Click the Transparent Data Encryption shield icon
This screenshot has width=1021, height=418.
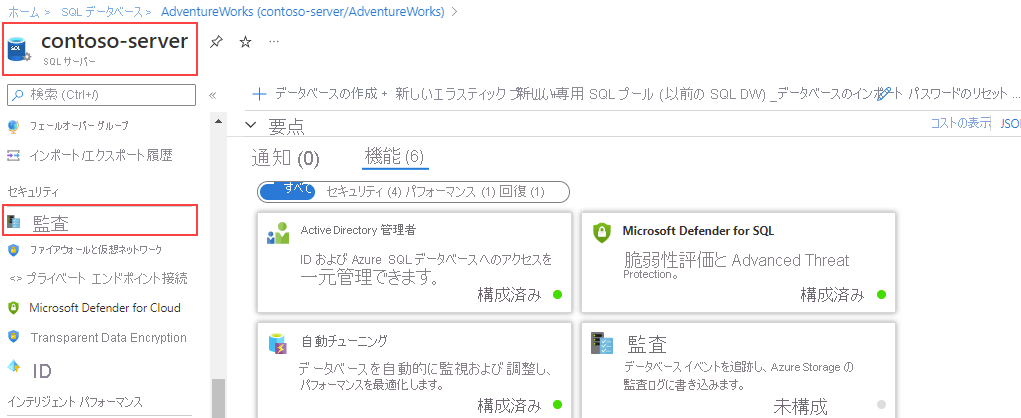14,337
